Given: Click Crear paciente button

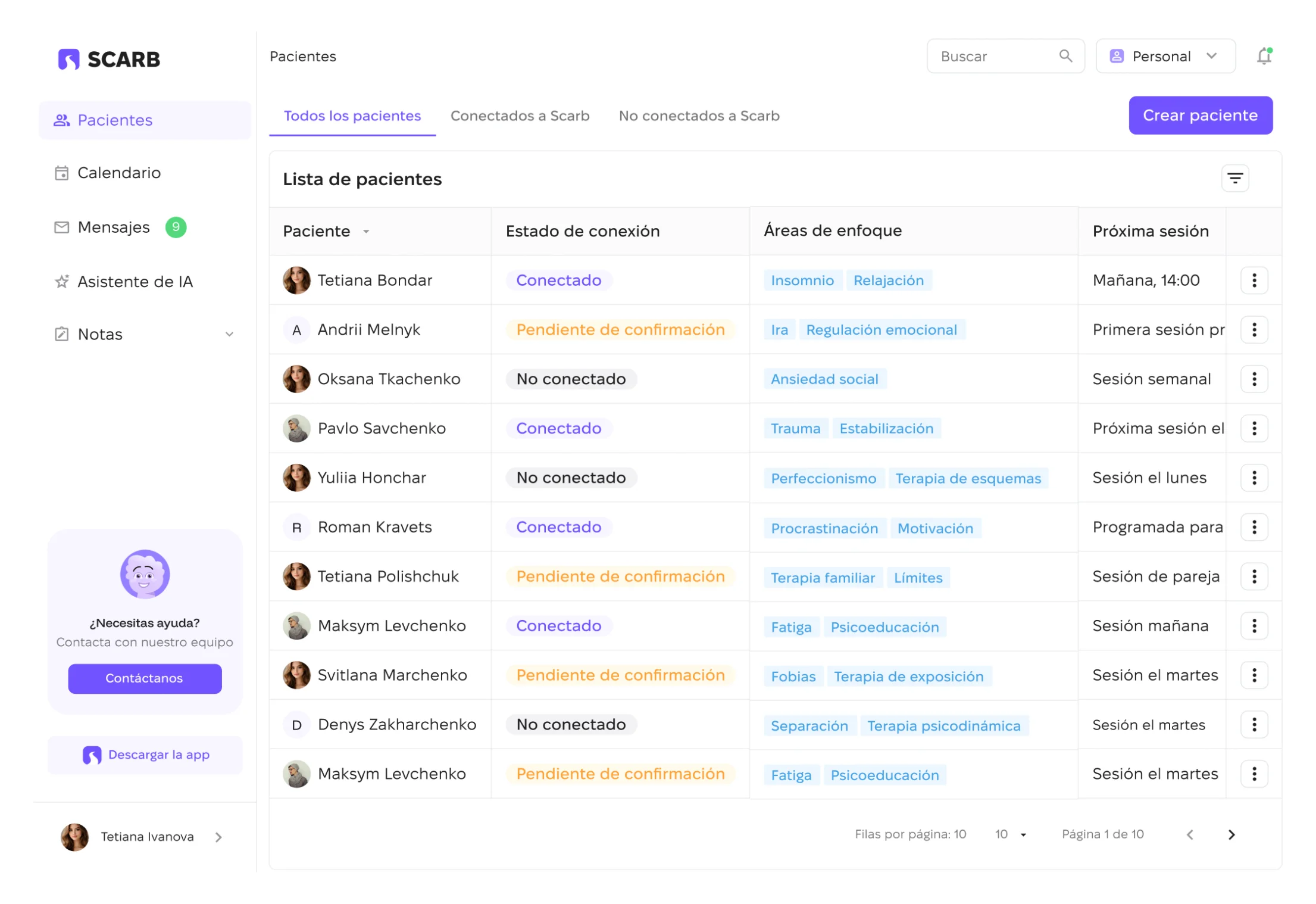Looking at the screenshot, I should point(1200,115).
